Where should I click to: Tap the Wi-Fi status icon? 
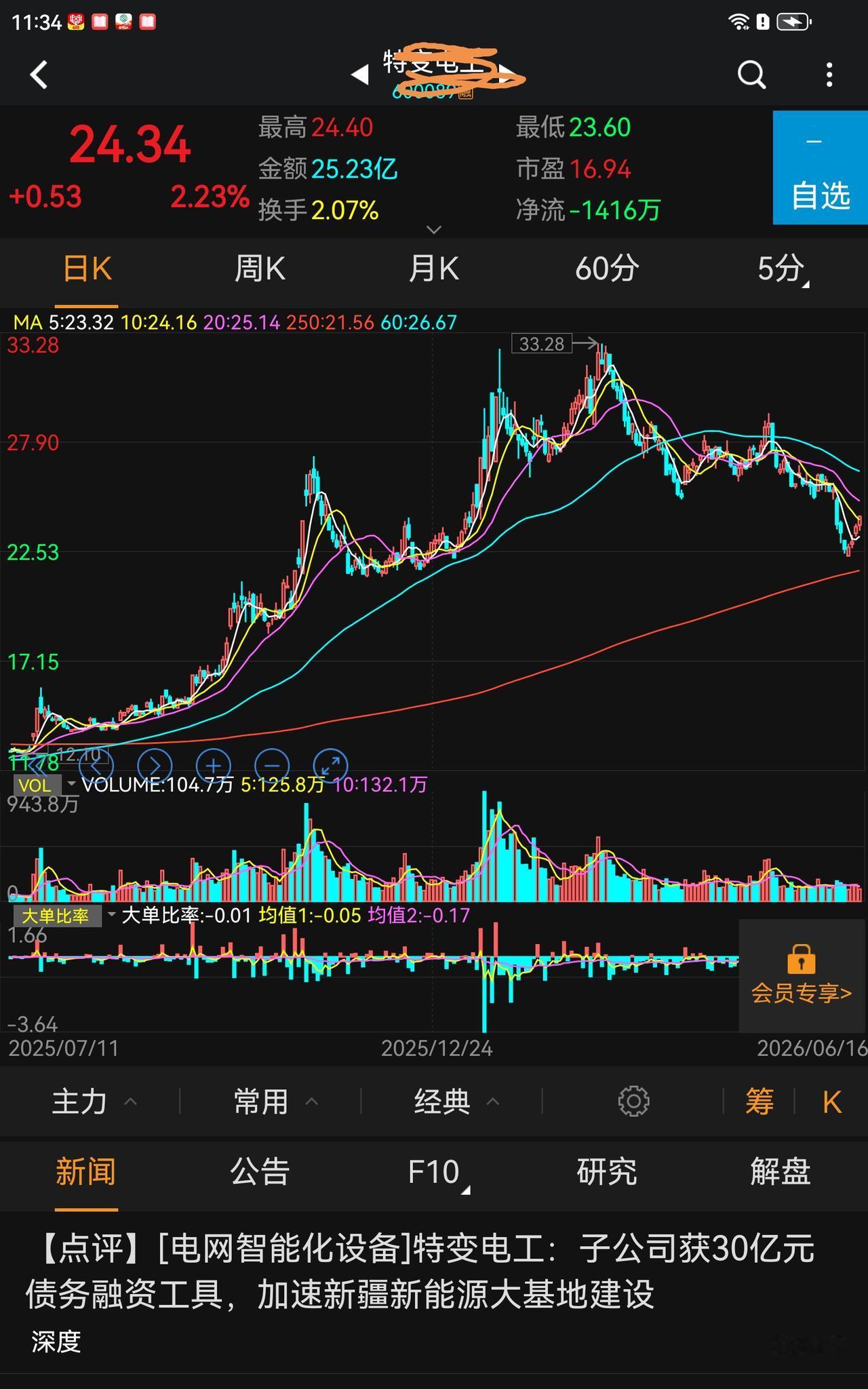(x=738, y=22)
